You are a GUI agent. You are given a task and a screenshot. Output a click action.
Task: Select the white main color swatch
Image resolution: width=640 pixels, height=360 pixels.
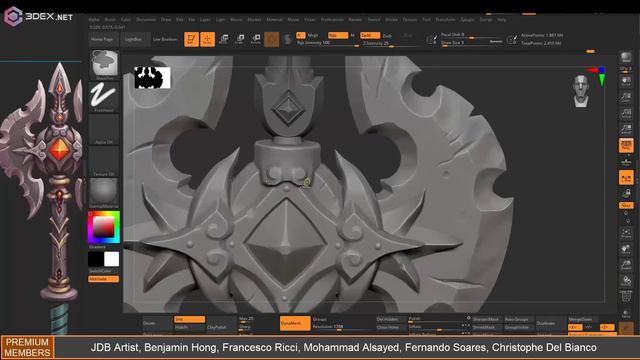click(111, 259)
